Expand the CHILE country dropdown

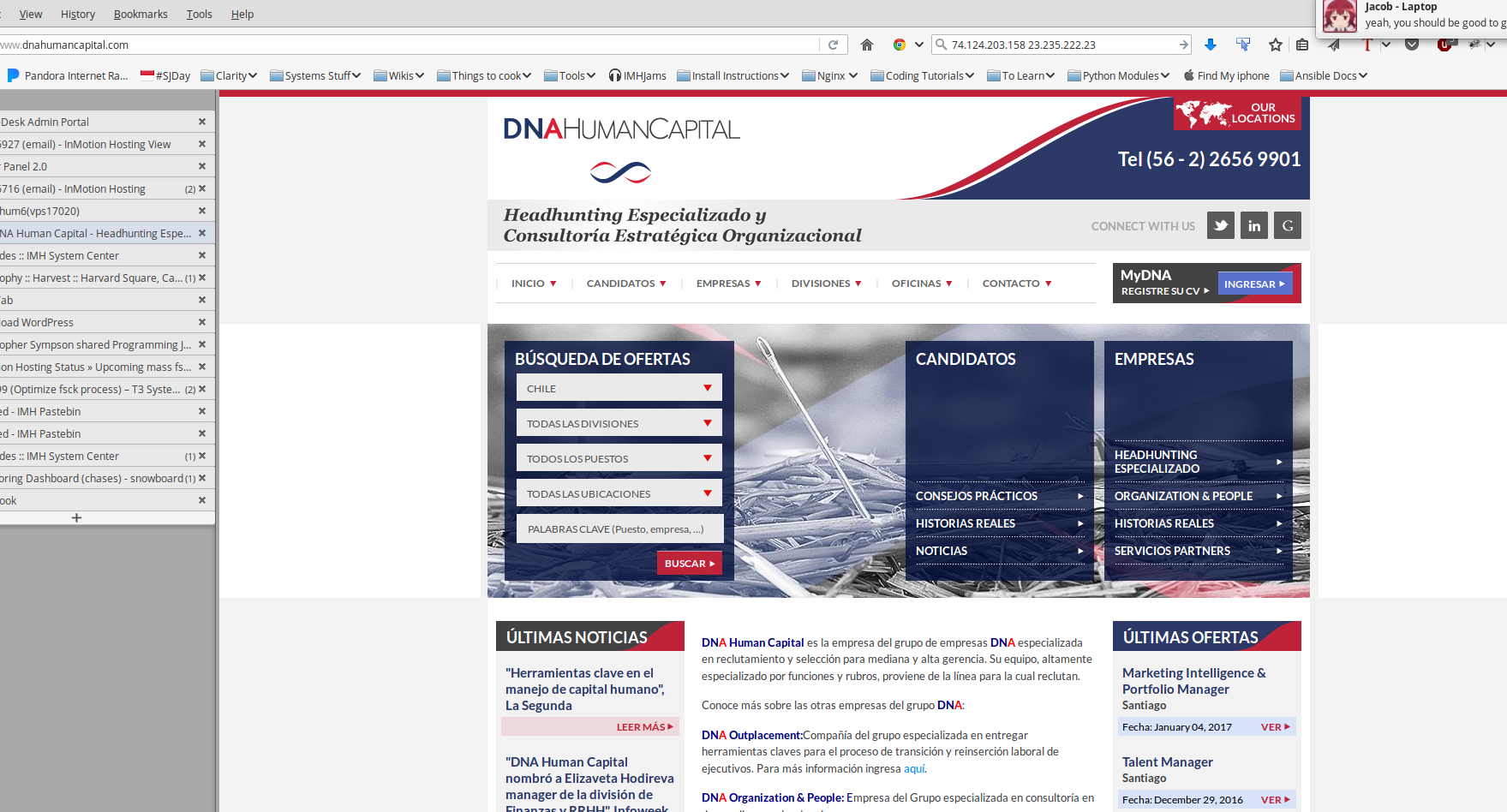[x=619, y=388]
